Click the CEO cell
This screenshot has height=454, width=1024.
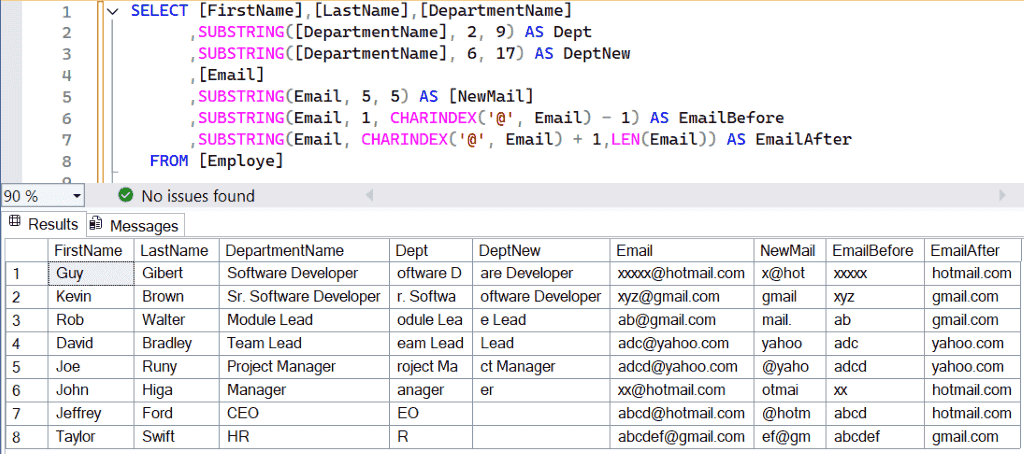point(304,413)
